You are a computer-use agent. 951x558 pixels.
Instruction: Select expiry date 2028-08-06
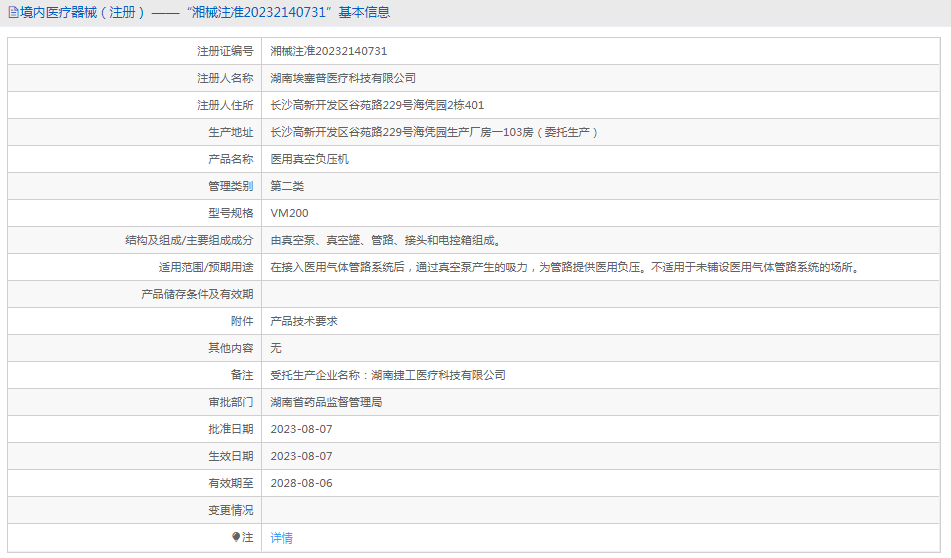pos(301,483)
